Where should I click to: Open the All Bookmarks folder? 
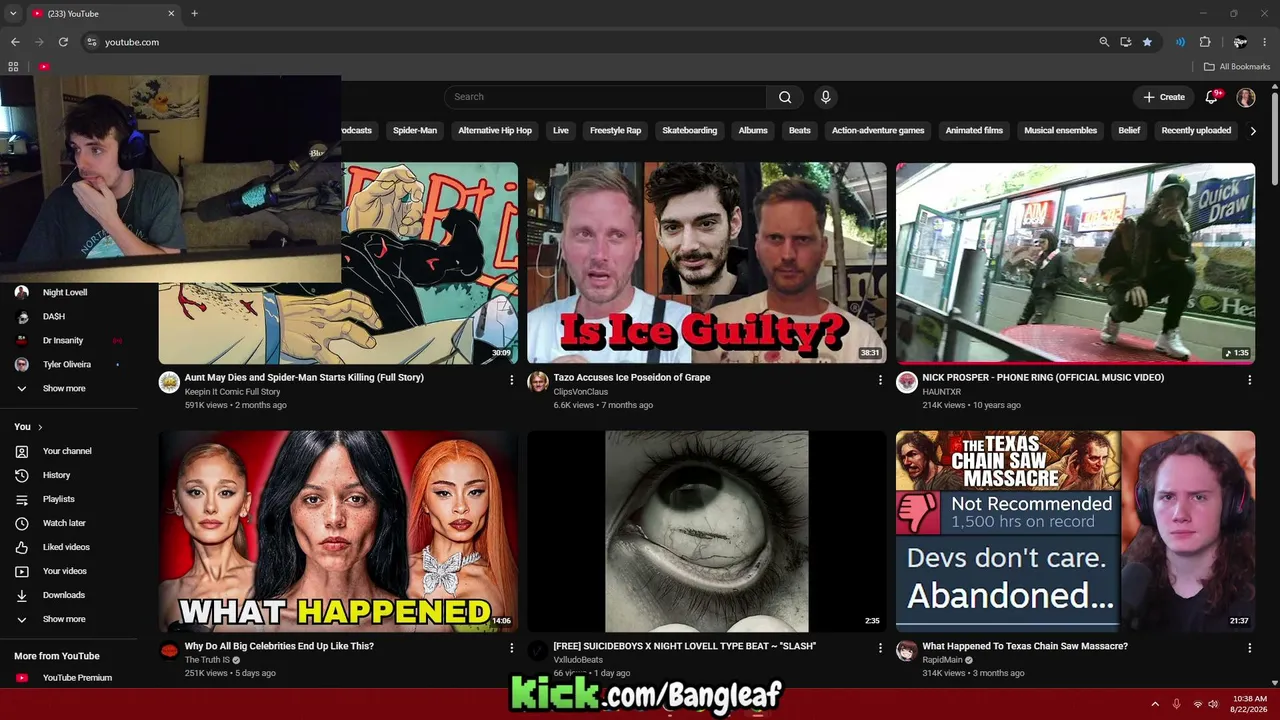[1237, 67]
